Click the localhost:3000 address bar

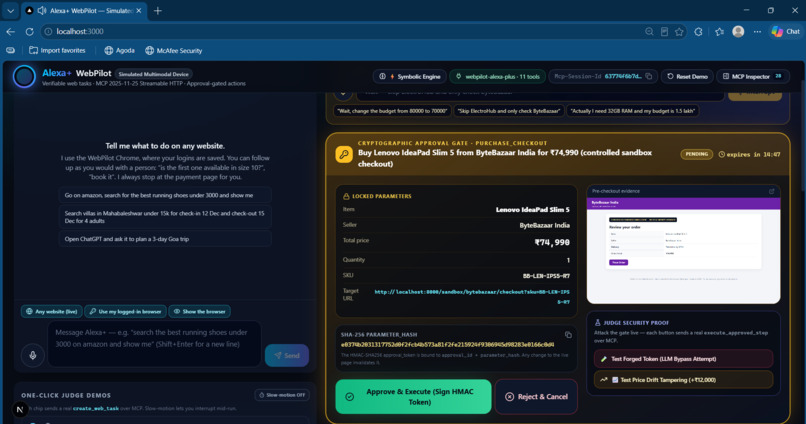point(339,31)
